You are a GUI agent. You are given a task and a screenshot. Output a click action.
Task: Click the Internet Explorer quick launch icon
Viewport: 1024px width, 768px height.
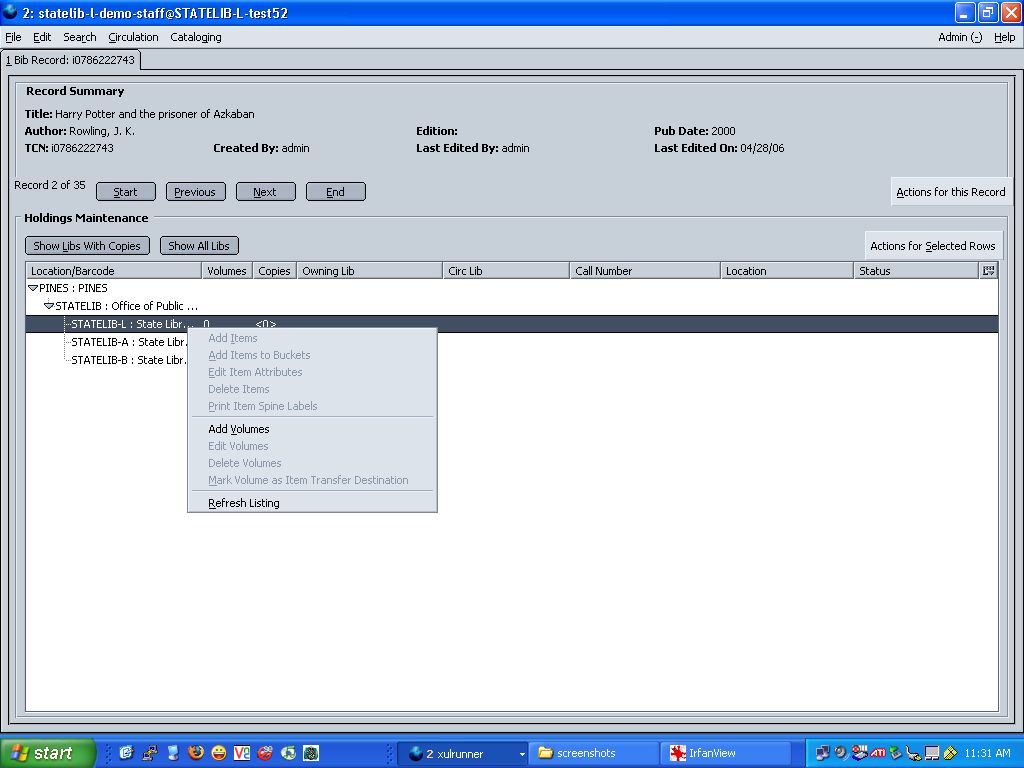[126, 753]
